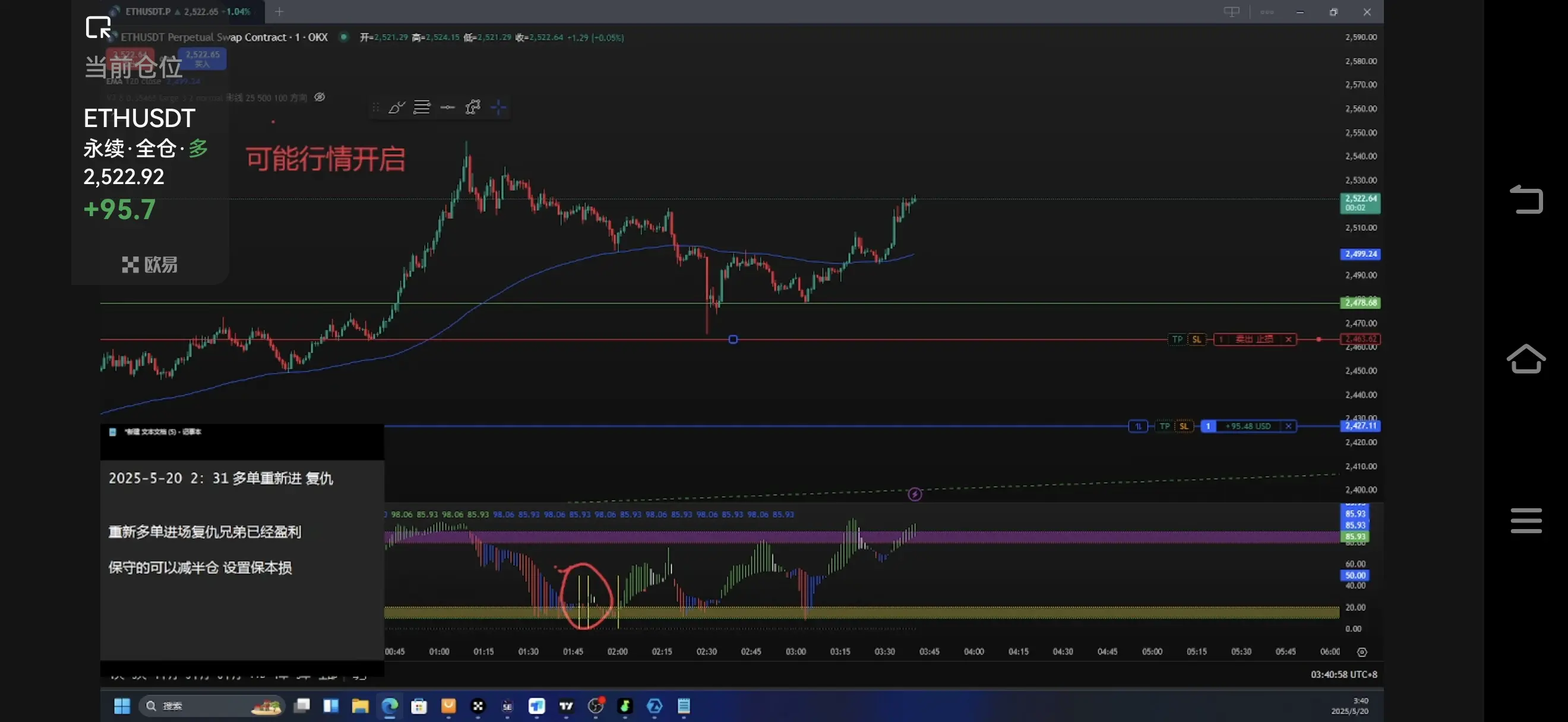Select the brush drawing tool
This screenshot has width=1568, height=722.
[396, 107]
